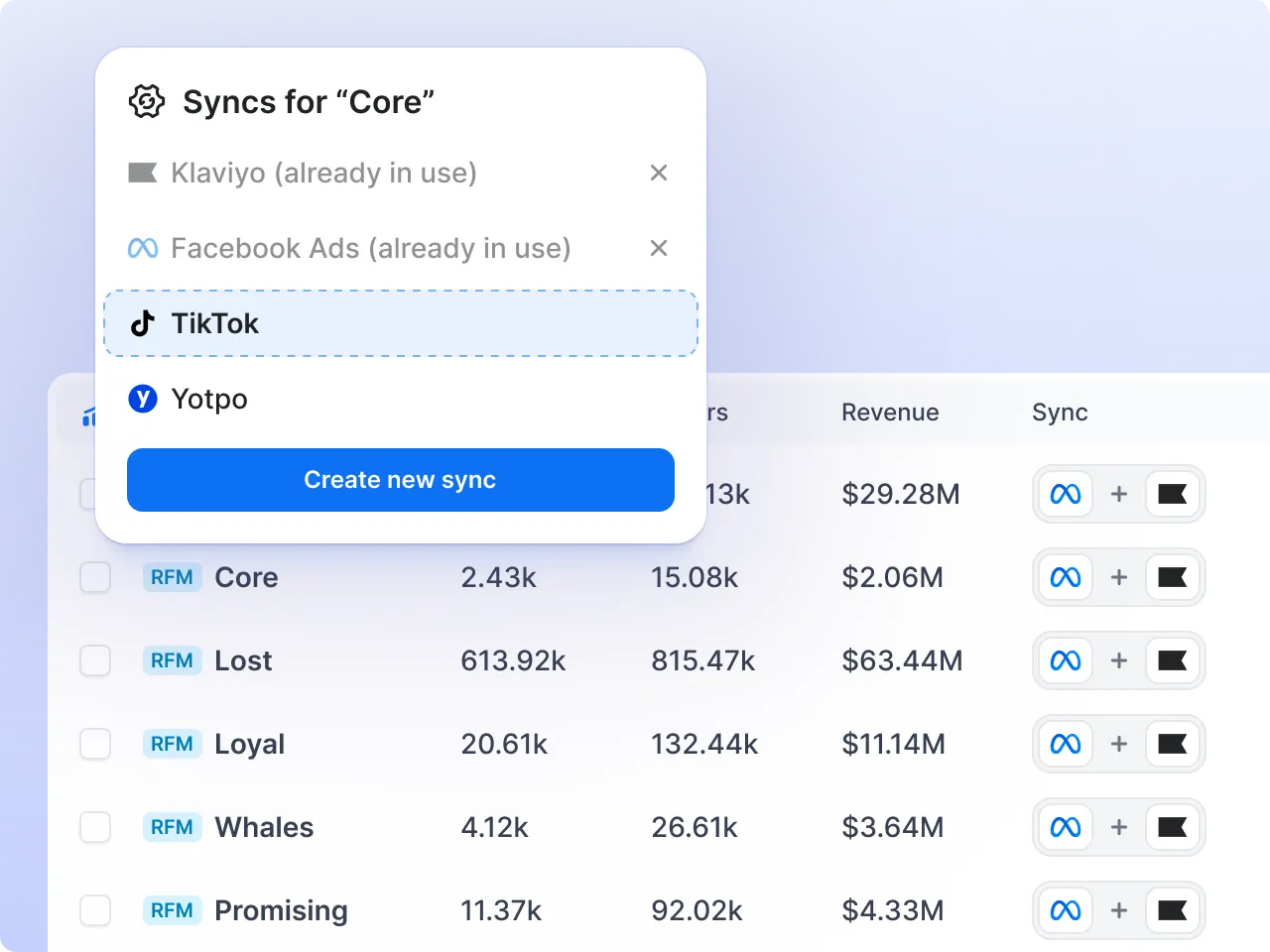
Task: Click the $3.64M revenue value
Action: point(892,827)
